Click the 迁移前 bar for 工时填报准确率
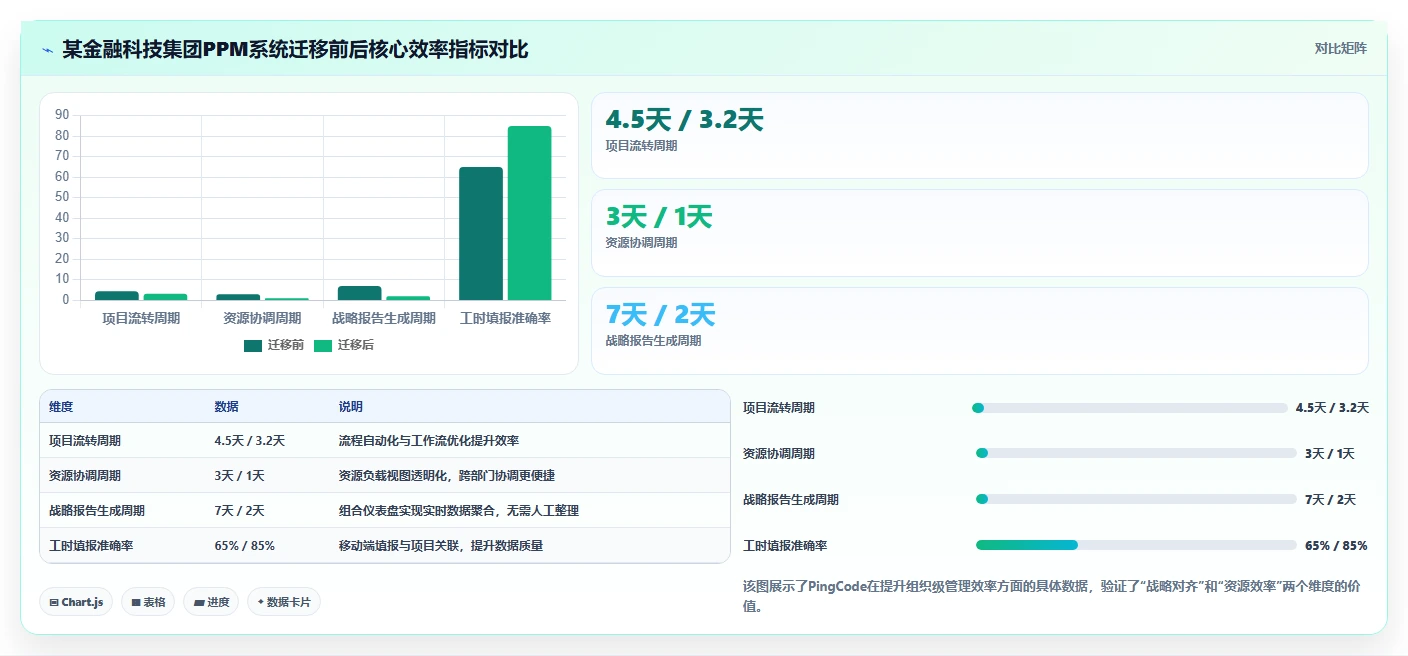 [x=481, y=233]
